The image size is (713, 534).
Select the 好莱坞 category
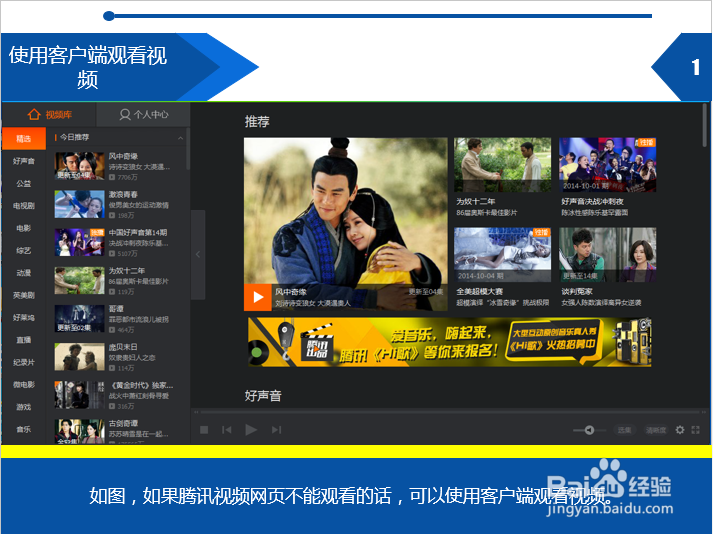click(24, 317)
